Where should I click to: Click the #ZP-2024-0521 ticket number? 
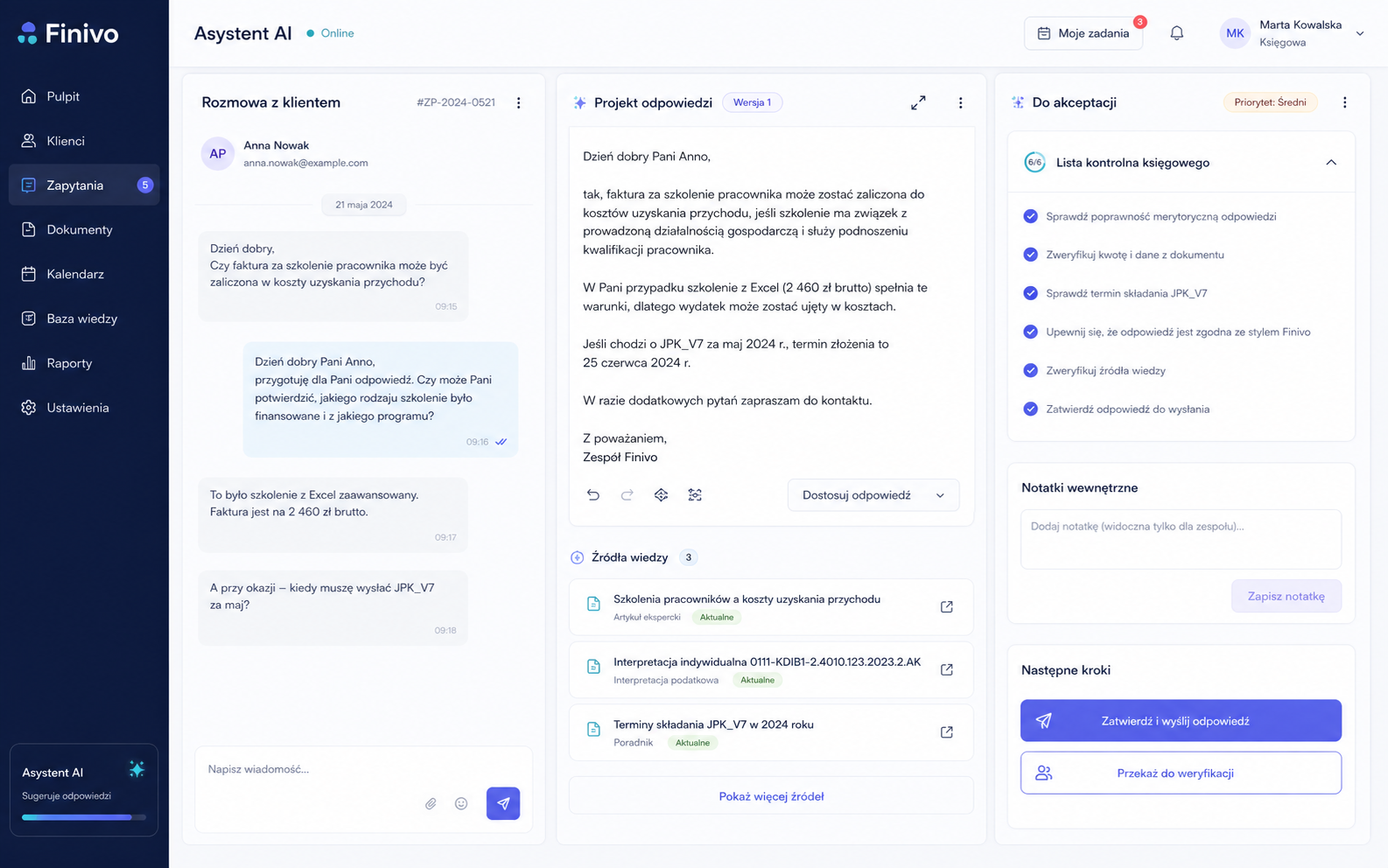coord(456,102)
